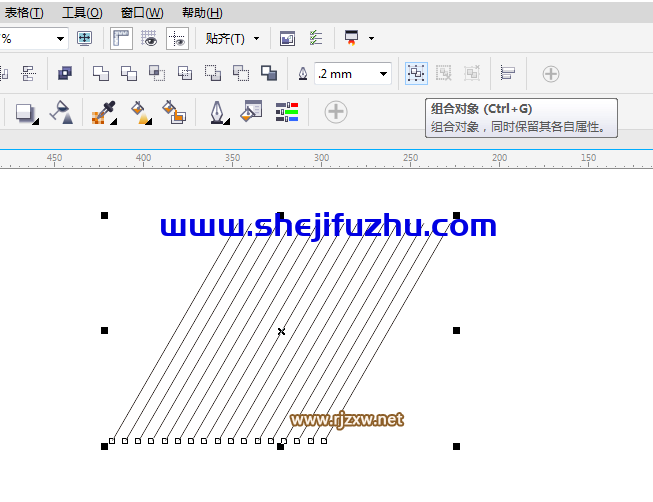Click the create boundary icon
Image resolution: width=653 pixels, height=502 pixels.
coord(269,74)
